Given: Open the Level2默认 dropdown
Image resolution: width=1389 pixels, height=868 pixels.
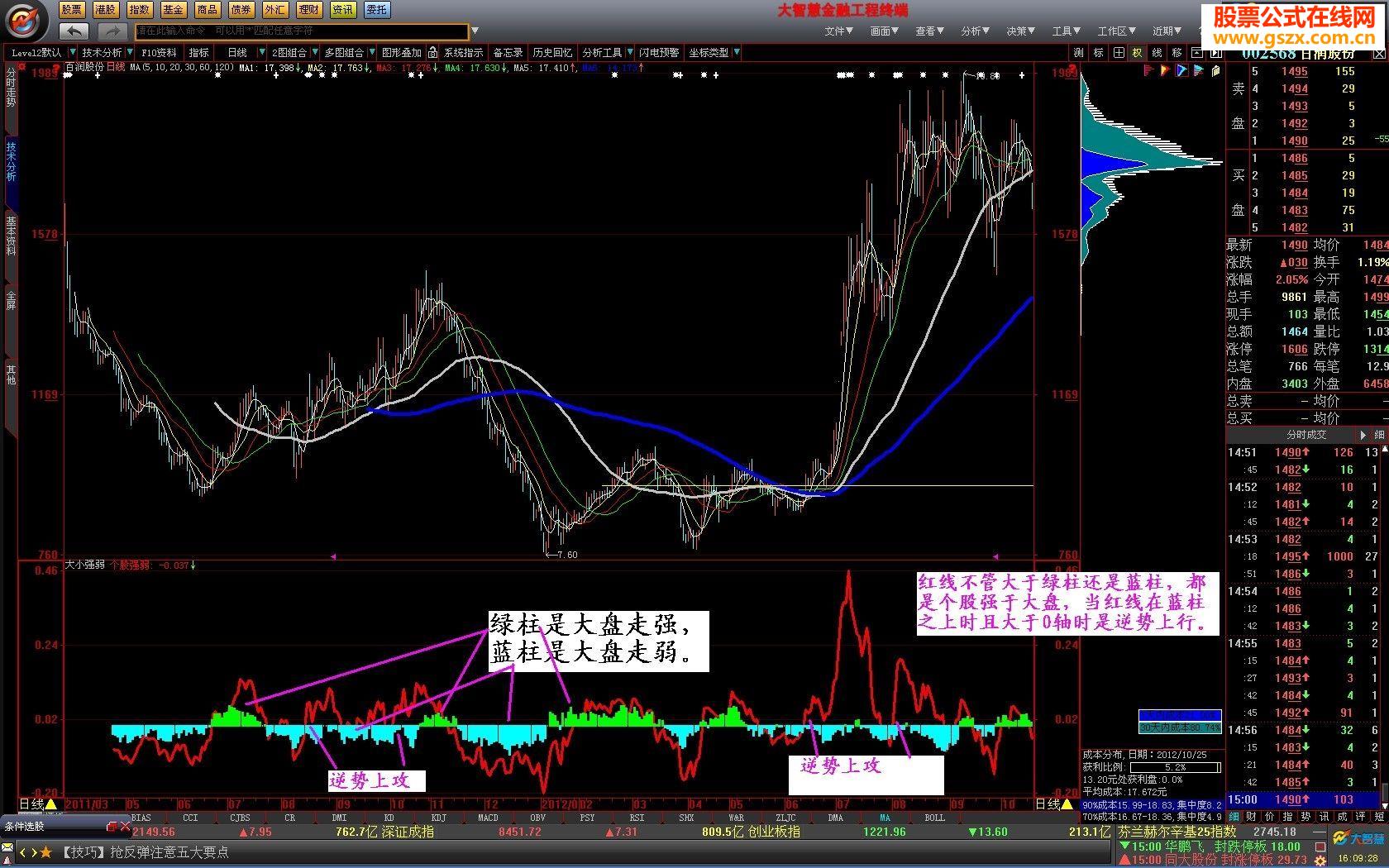Looking at the screenshot, I should click(x=73, y=52).
